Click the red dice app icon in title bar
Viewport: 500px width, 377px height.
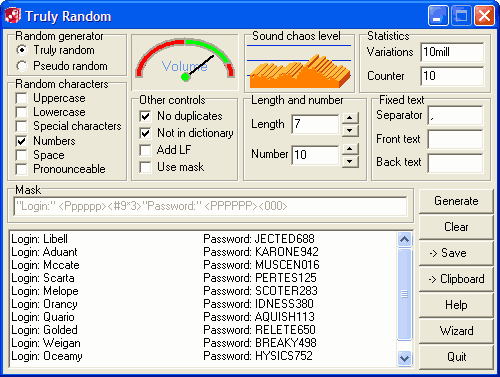click(13, 16)
